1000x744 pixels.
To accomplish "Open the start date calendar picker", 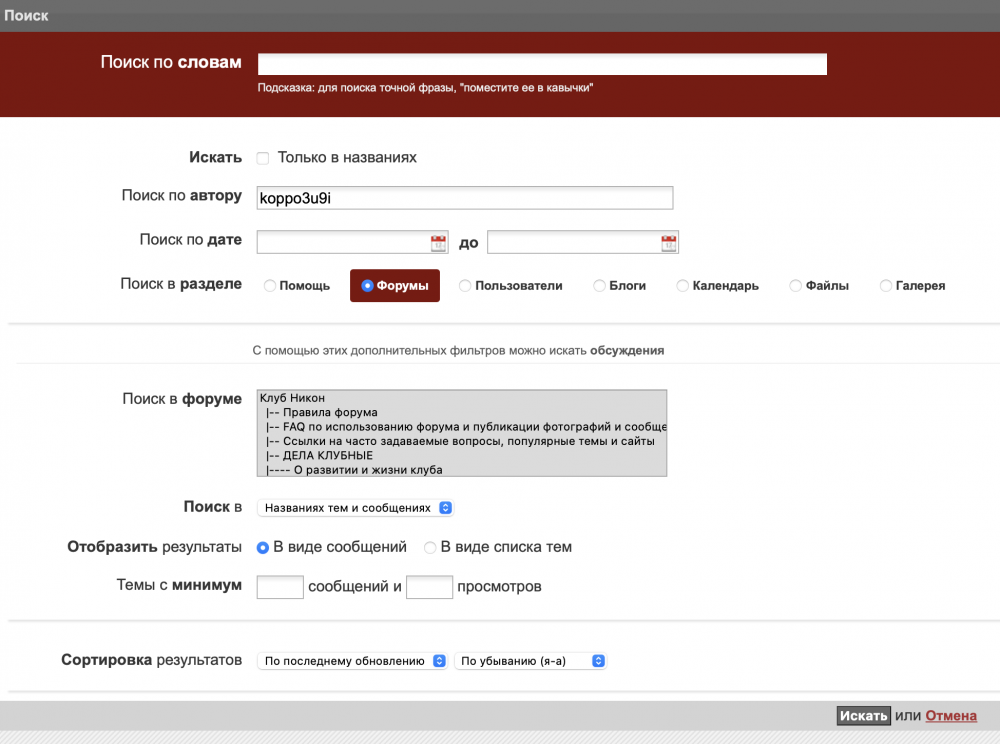I will [438, 243].
